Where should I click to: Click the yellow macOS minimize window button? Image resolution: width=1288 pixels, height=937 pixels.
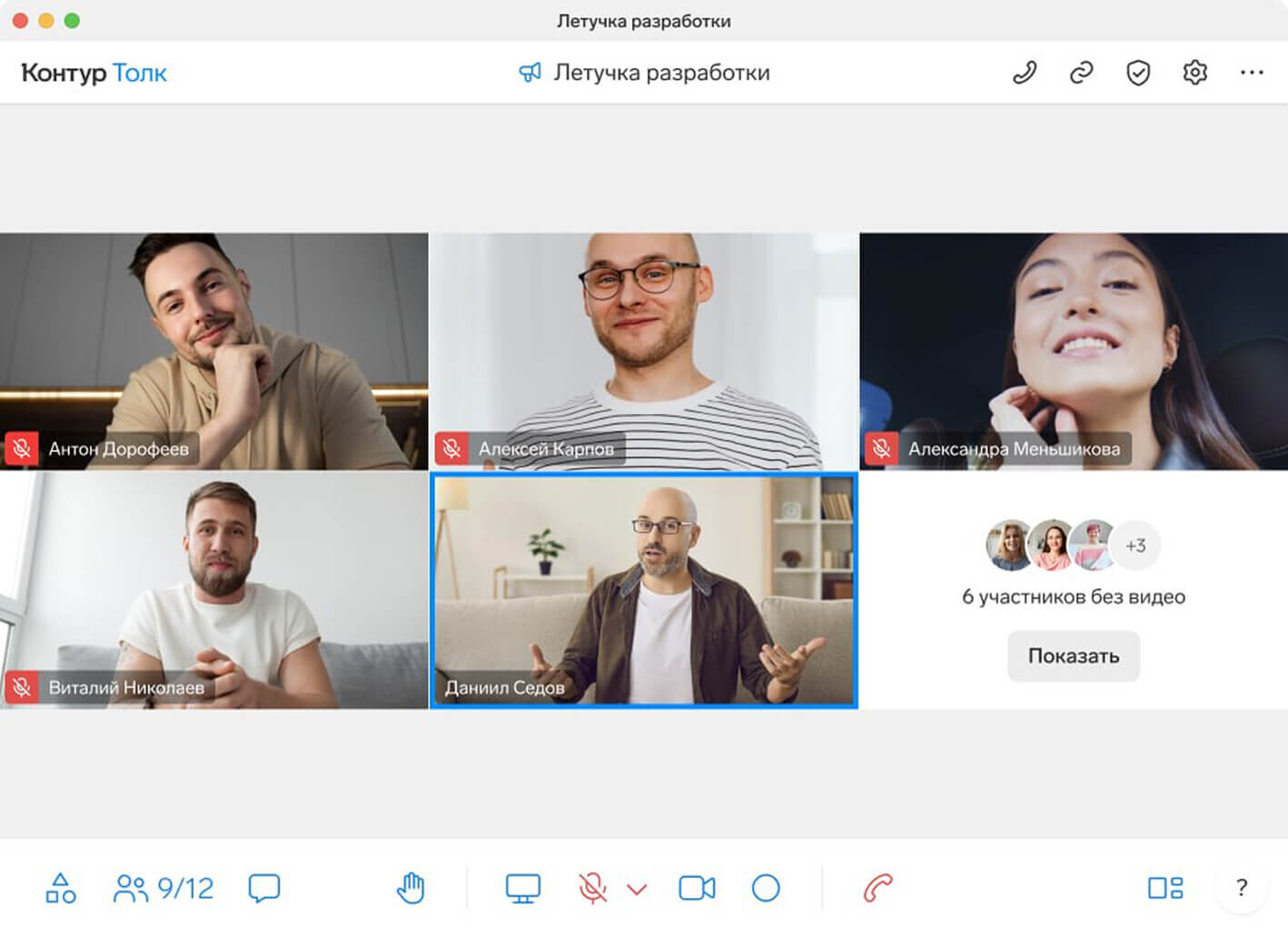[x=46, y=20]
